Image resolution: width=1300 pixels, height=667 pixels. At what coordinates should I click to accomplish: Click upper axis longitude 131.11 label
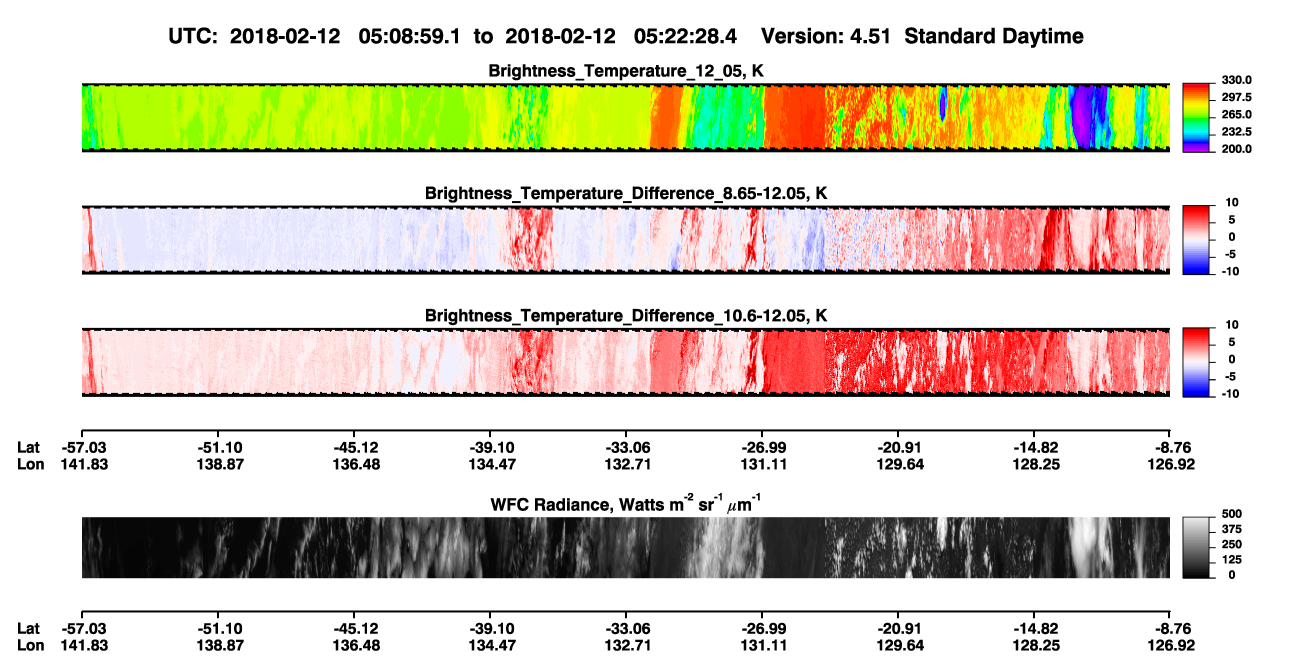pyautogui.click(x=762, y=464)
